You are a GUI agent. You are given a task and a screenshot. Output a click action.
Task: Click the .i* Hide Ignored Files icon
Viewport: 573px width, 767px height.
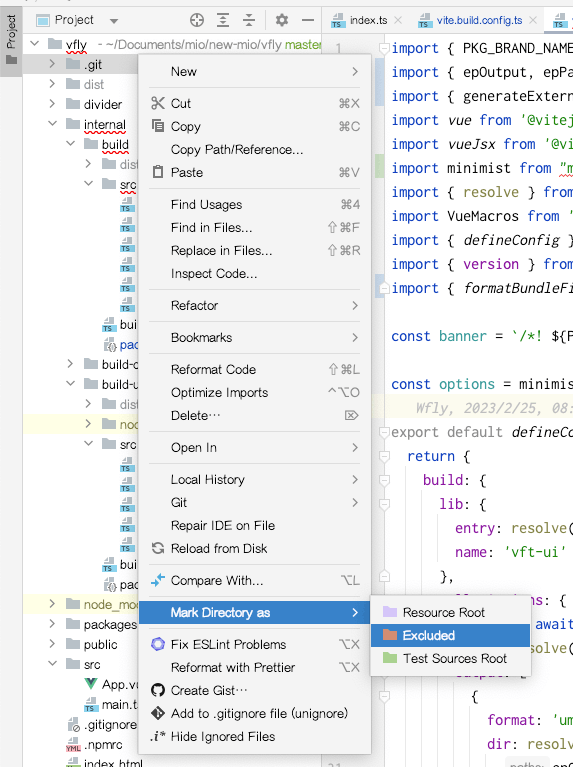158,736
